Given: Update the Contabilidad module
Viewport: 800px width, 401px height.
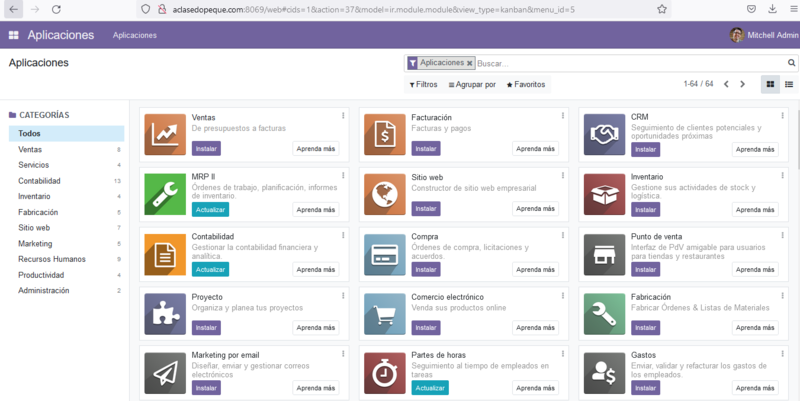Looking at the screenshot, I should [210, 269].
